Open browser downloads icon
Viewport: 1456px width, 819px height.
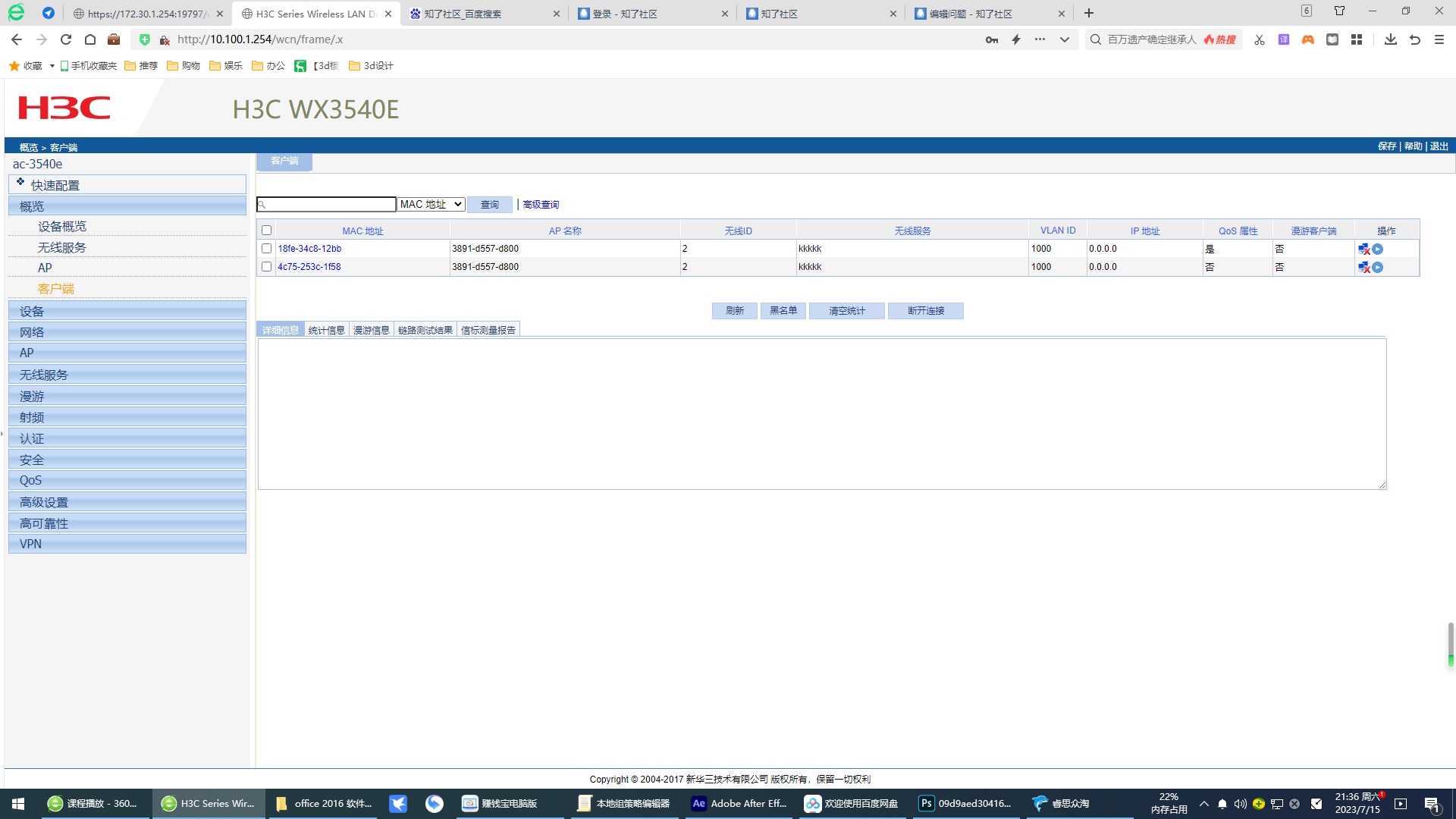pos(1390,39)
